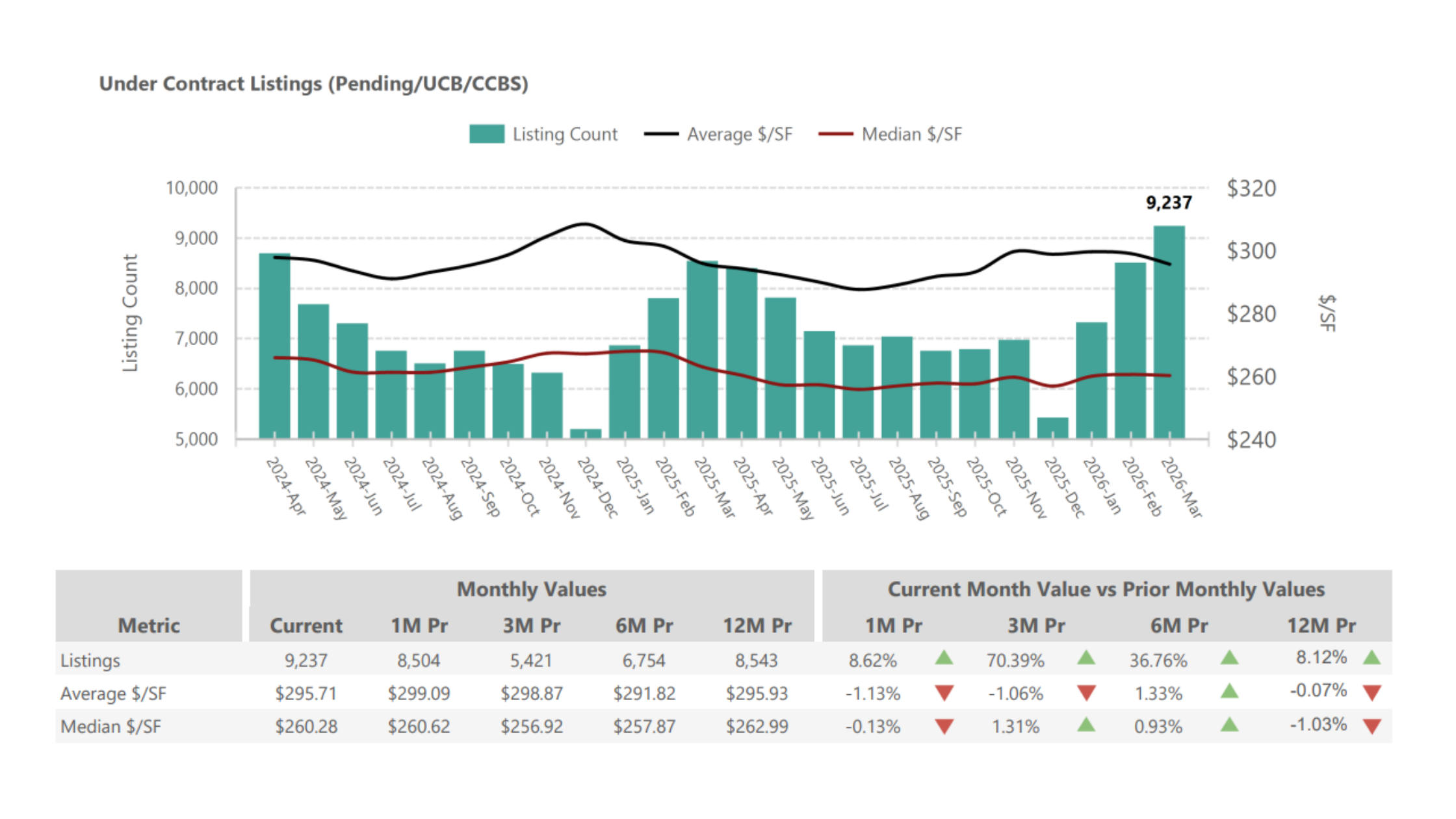Select the Listings row label
Viewport: 1456px width, 819px height.
pos(90,660)
